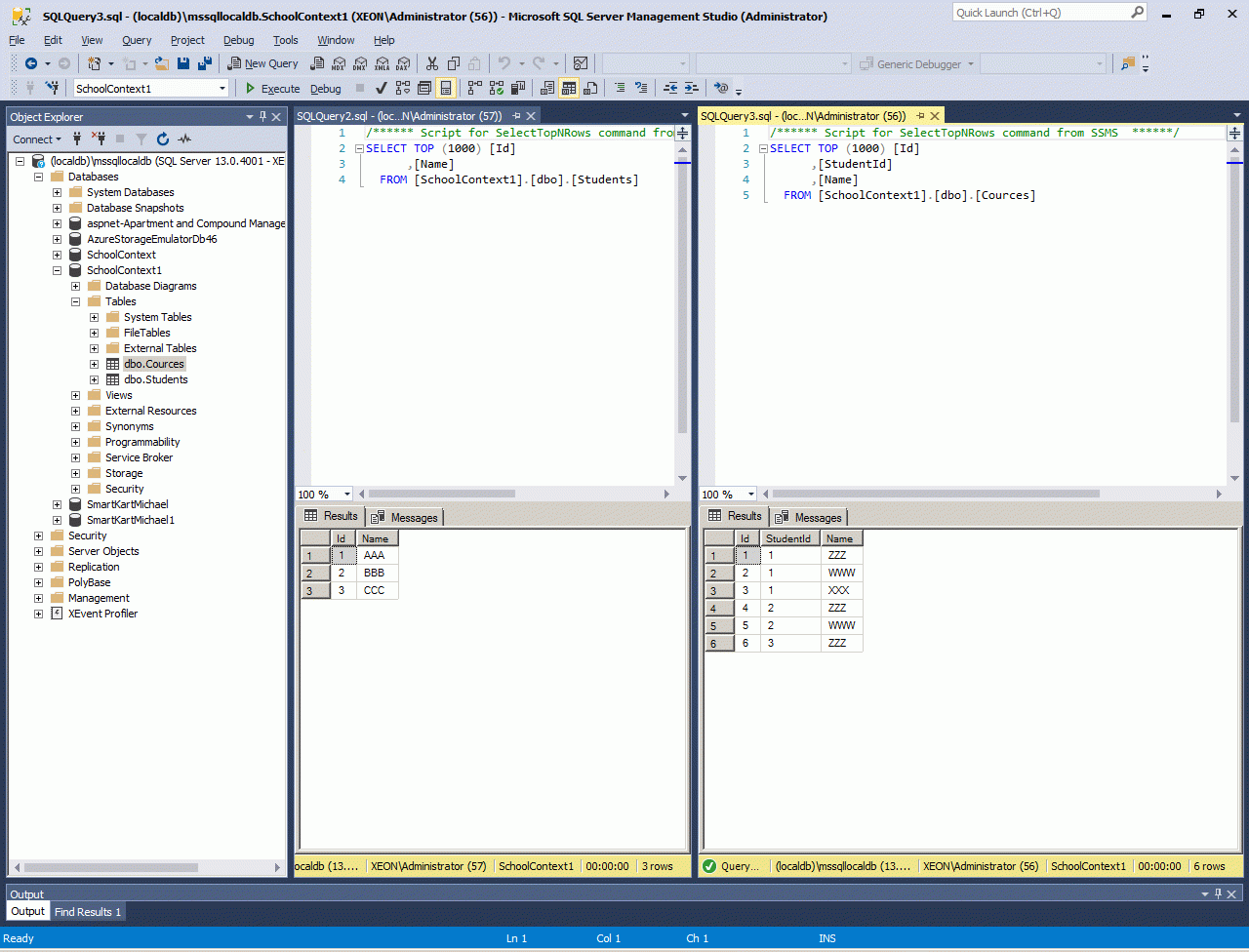The width and height of the screenshot is (1249, 952).
Task: Display the estimated execution plan
Action: pos(403,88)
